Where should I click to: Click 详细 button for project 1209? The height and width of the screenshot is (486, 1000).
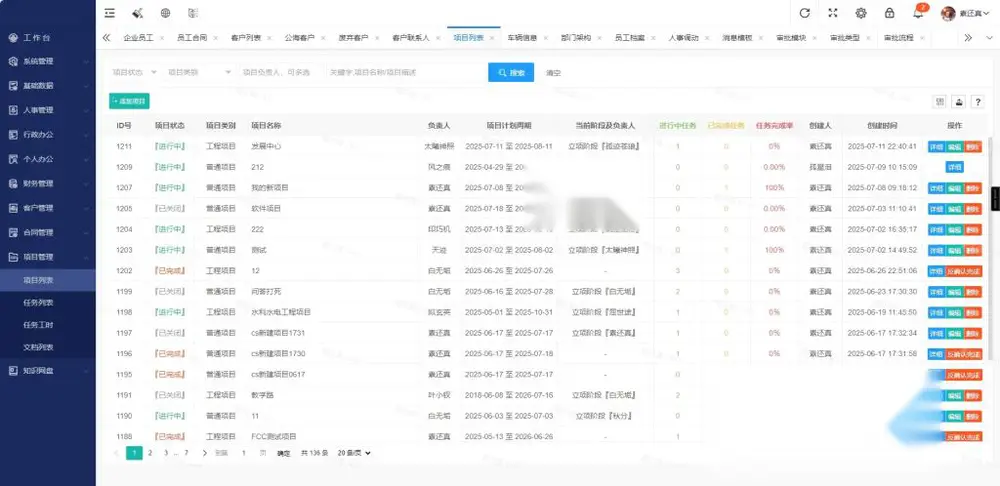955,167
